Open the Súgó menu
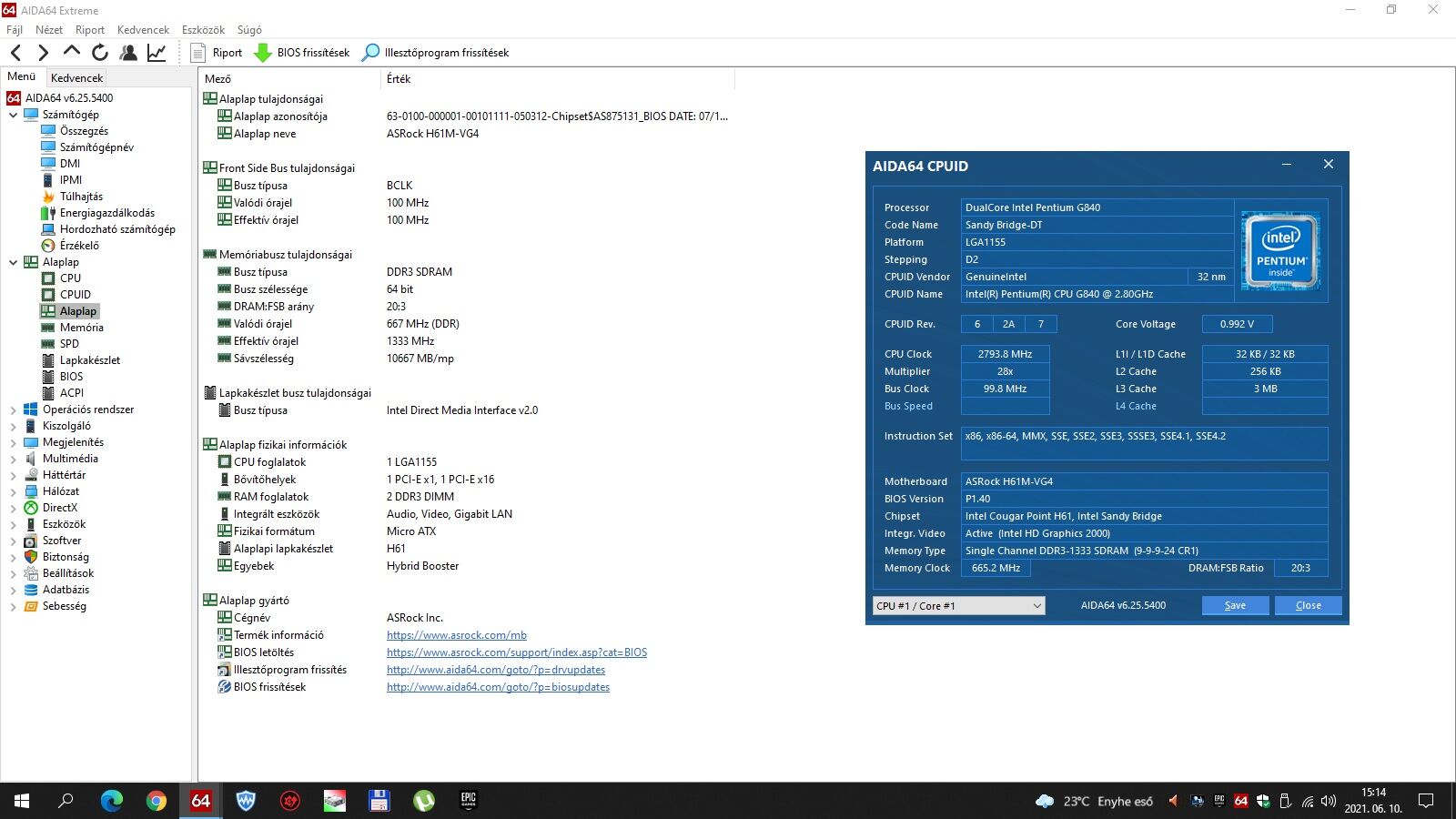Image resolution: width=1456 pixels, height=819 pixels. point(249,30)
